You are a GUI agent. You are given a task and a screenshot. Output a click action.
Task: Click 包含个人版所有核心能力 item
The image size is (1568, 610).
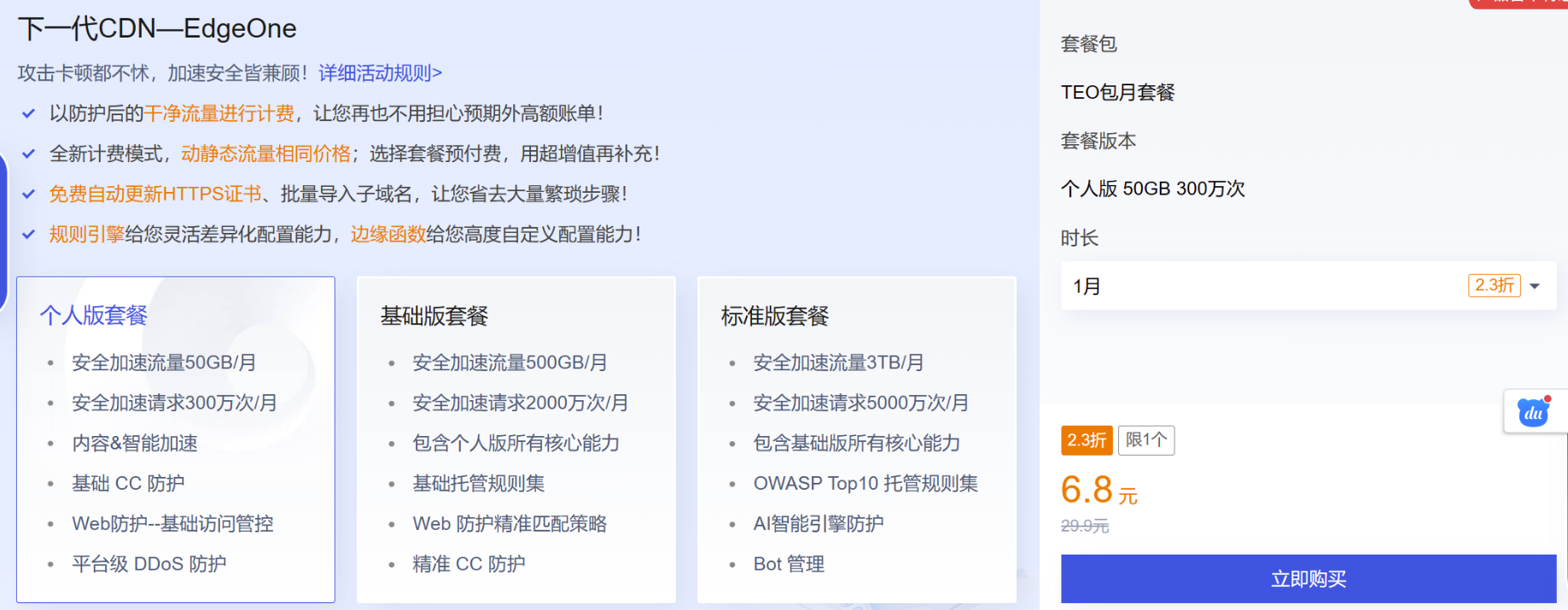pyautogui.click(x=516, y=443)
